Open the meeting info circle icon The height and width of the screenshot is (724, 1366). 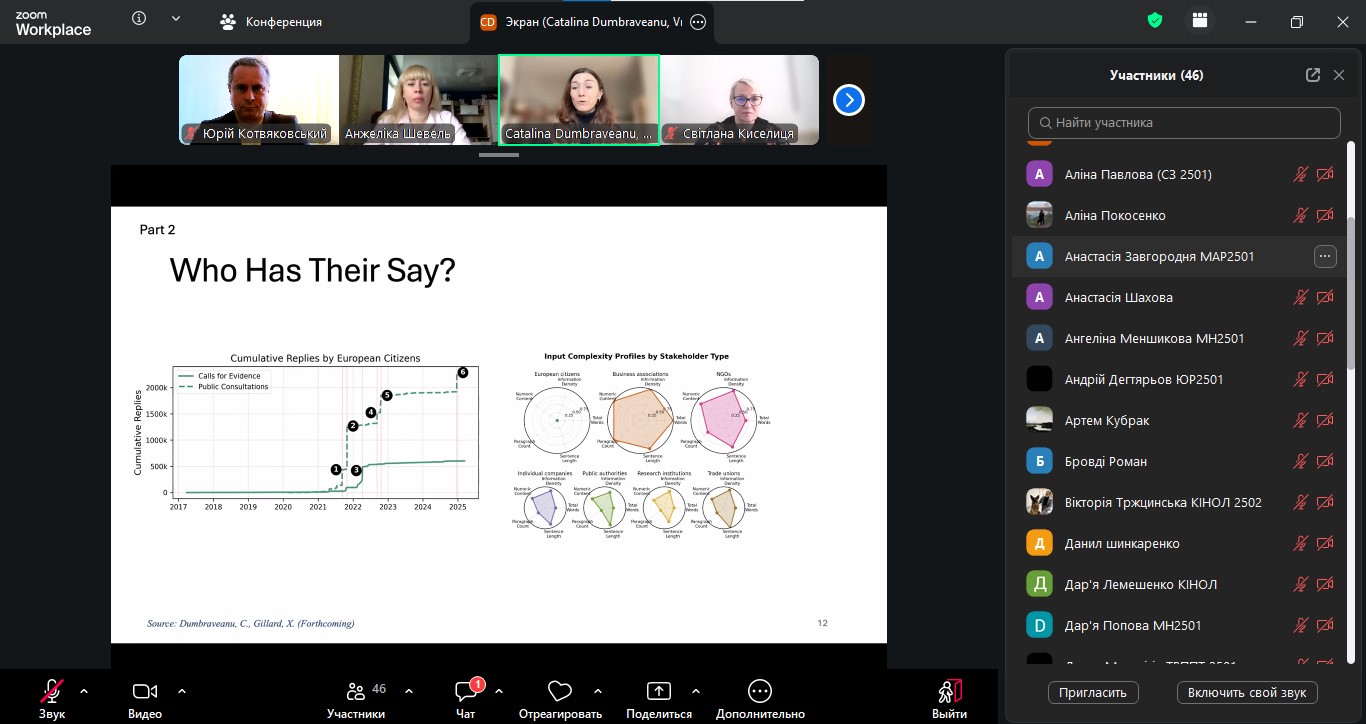(x=139, y=19)
